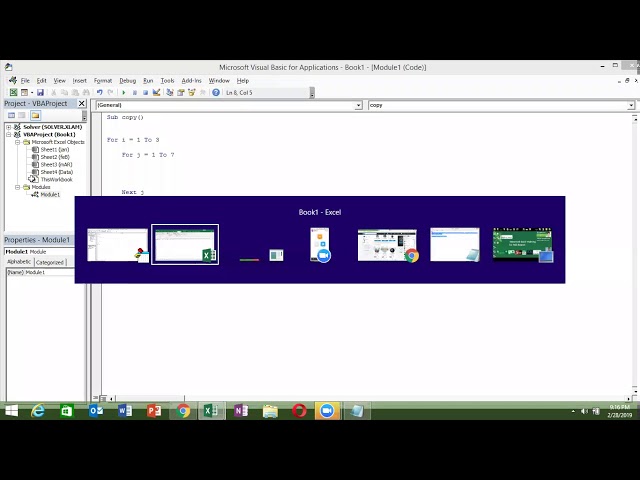Screen dimensions: 640x480
Task: Toggle Design Mode toolbar icon
Action: point(156,93)
